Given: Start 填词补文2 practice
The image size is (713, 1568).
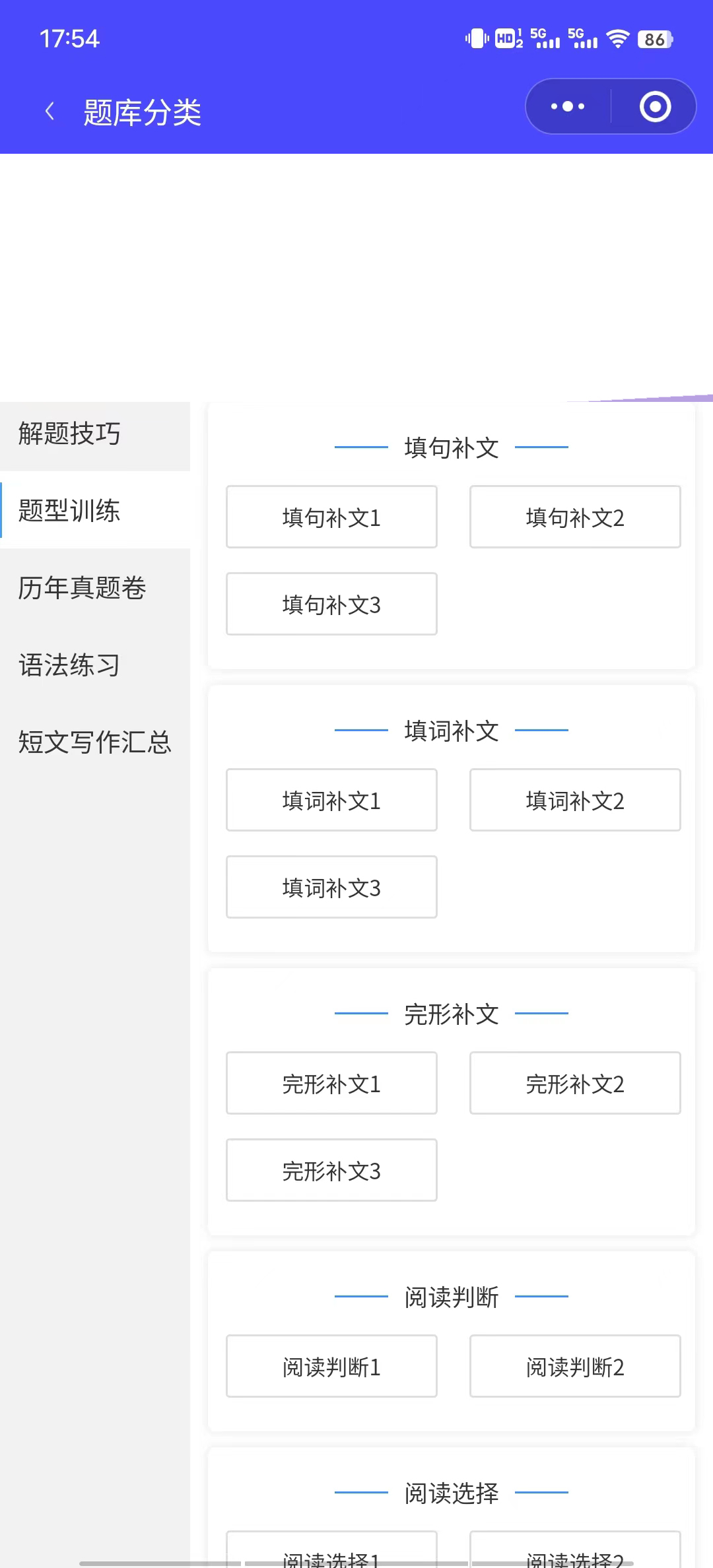Looking at the screenshot, I should 575,800.
